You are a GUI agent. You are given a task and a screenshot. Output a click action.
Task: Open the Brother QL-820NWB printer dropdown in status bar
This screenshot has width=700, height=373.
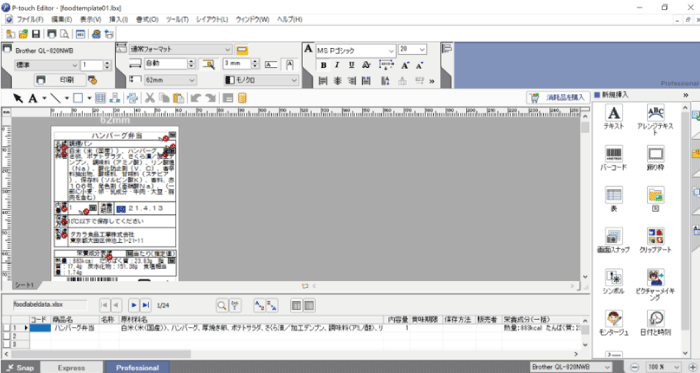[x=571, y=367]
